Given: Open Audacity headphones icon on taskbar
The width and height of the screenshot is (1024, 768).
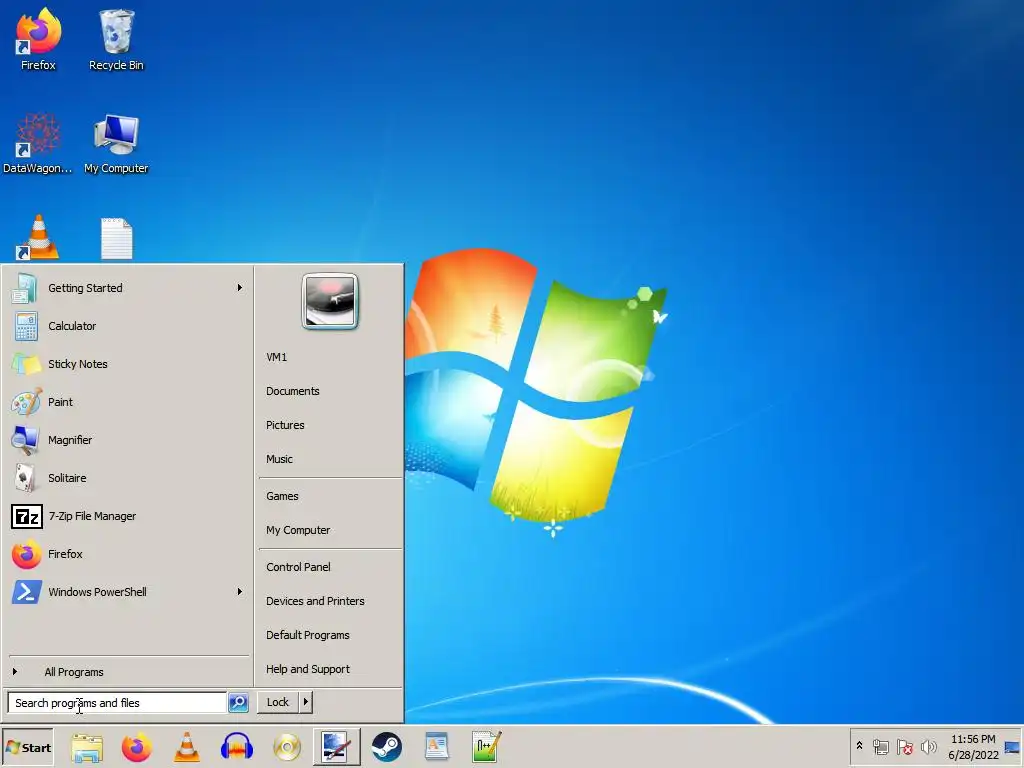Looking at the screenshot, I should coord(236,748).
